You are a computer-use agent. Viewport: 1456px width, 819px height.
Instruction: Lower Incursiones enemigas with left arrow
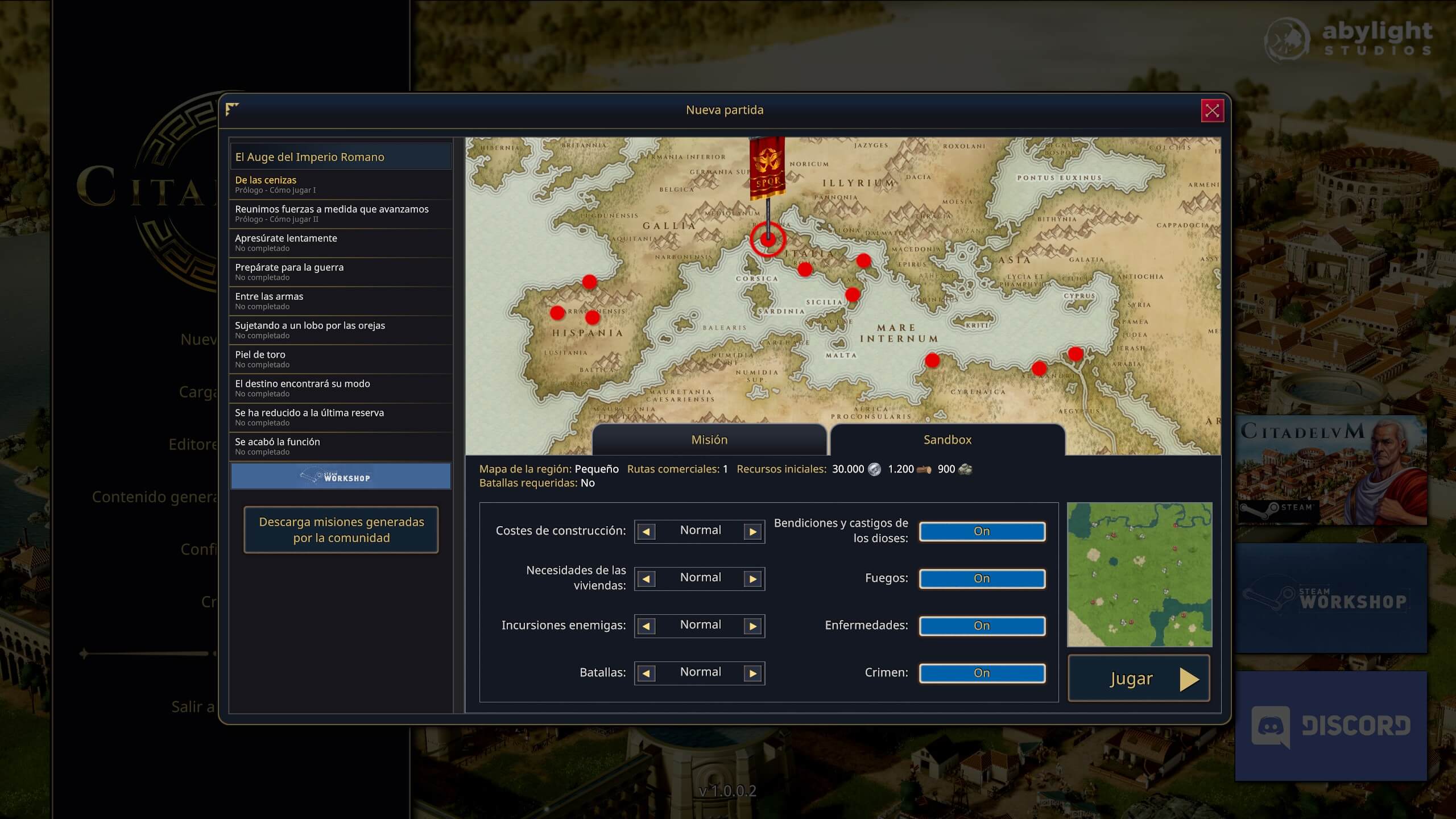[x=646, y=626]
